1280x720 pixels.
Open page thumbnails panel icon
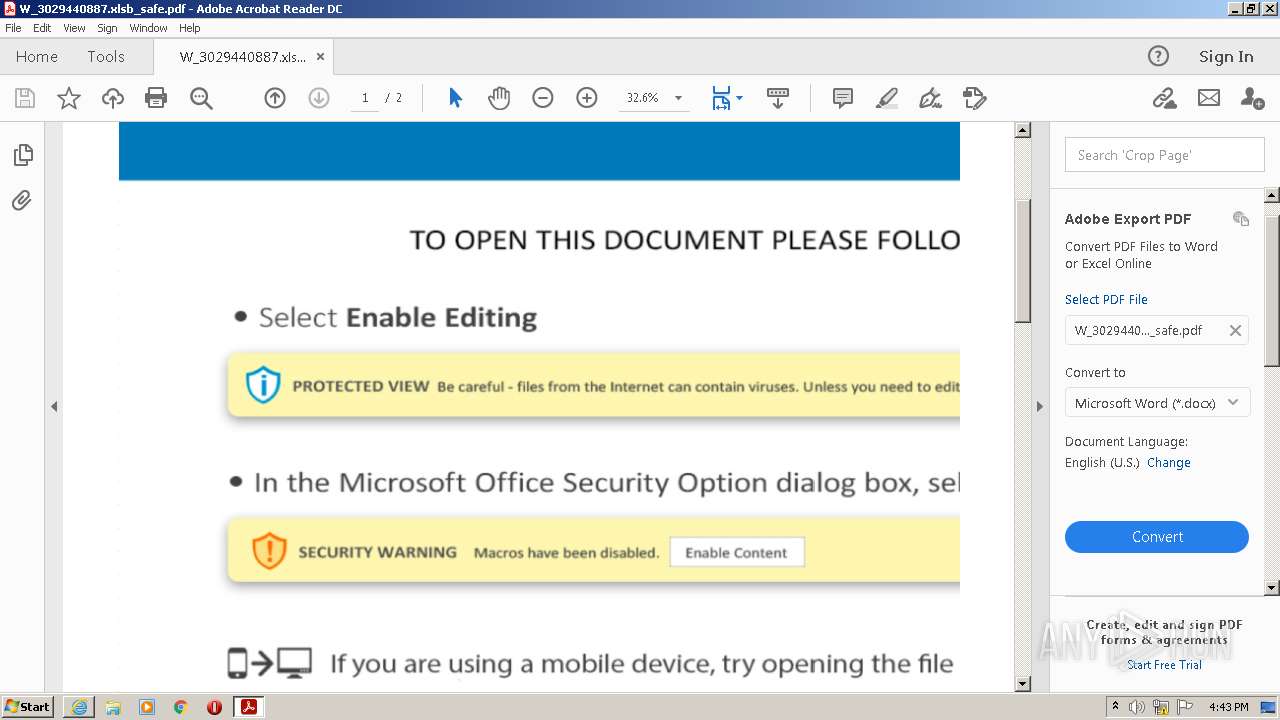click(23, 155)
